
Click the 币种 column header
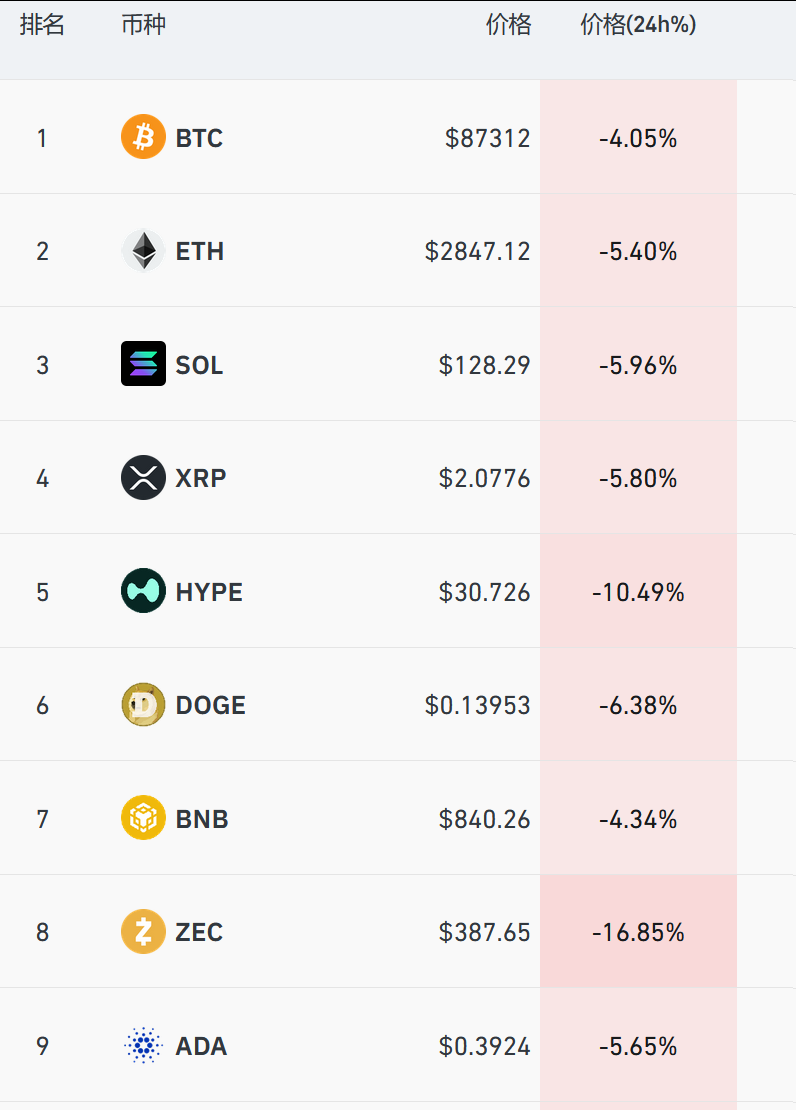coord(143,26)
